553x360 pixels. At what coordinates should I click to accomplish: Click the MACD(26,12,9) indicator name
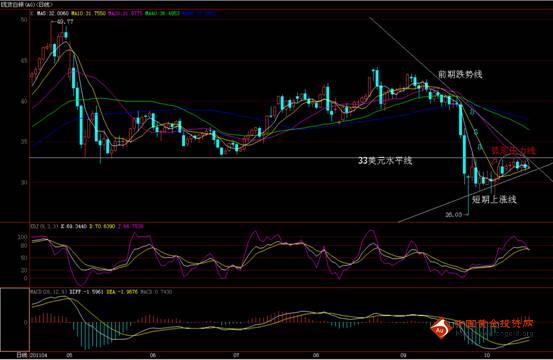click(49, 292)
